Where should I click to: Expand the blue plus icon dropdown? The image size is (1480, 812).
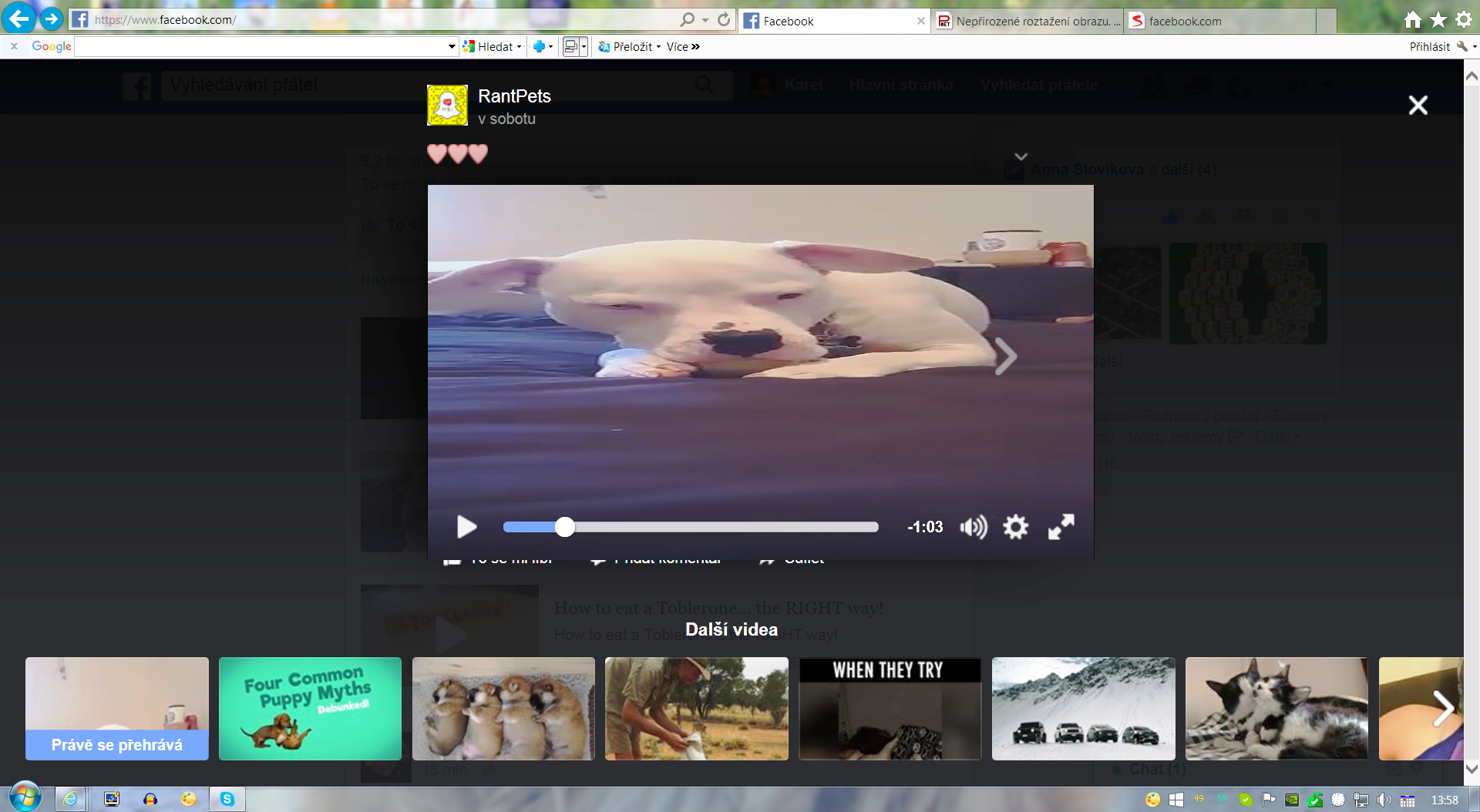click(x=550, y=47)
